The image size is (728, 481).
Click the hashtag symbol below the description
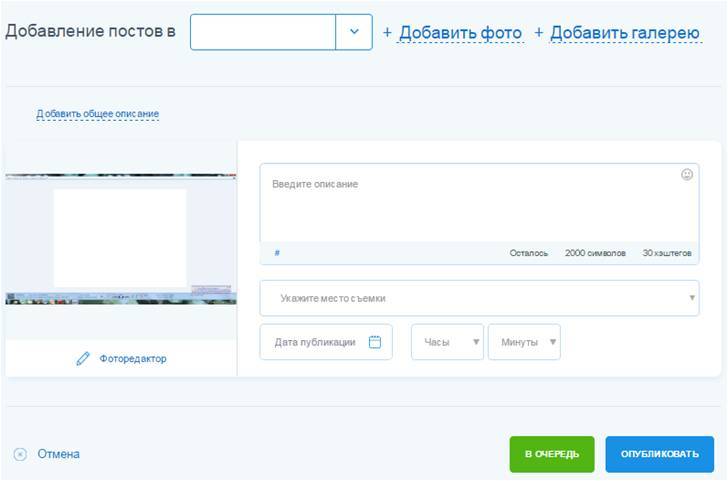(277, 253)
